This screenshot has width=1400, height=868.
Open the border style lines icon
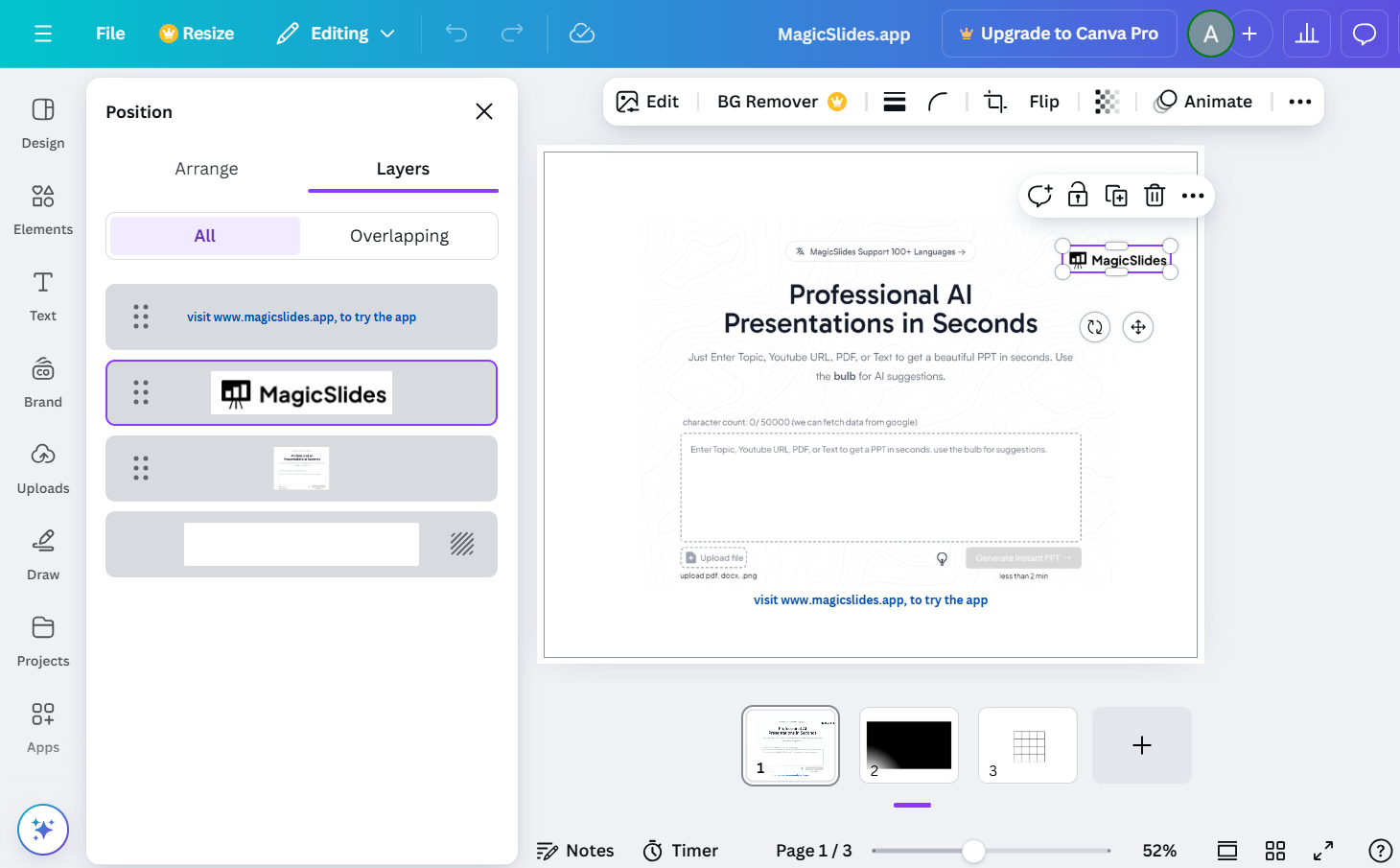[x=895, y=102]
